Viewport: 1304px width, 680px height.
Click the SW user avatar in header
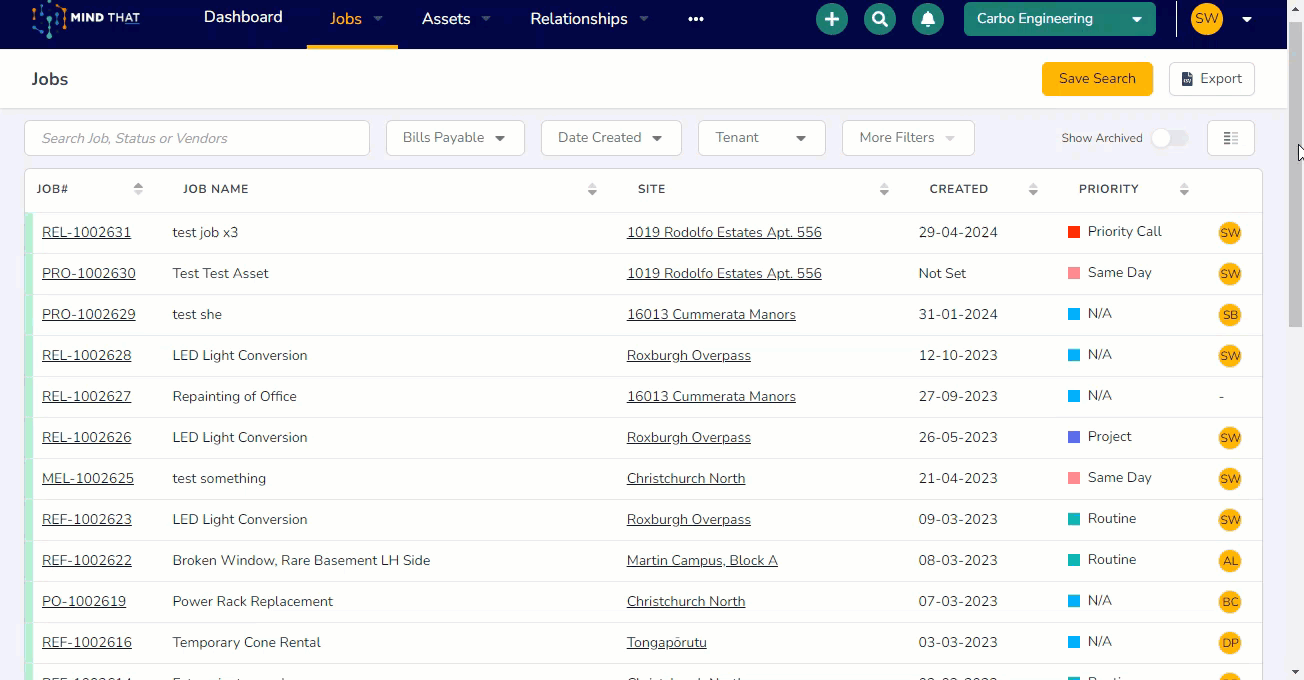1207,18
